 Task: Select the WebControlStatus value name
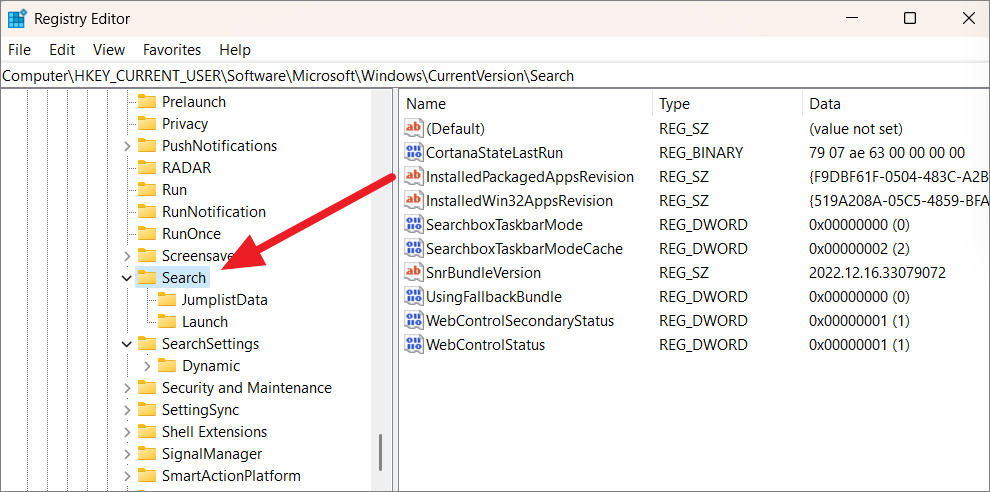coord(486,345)
